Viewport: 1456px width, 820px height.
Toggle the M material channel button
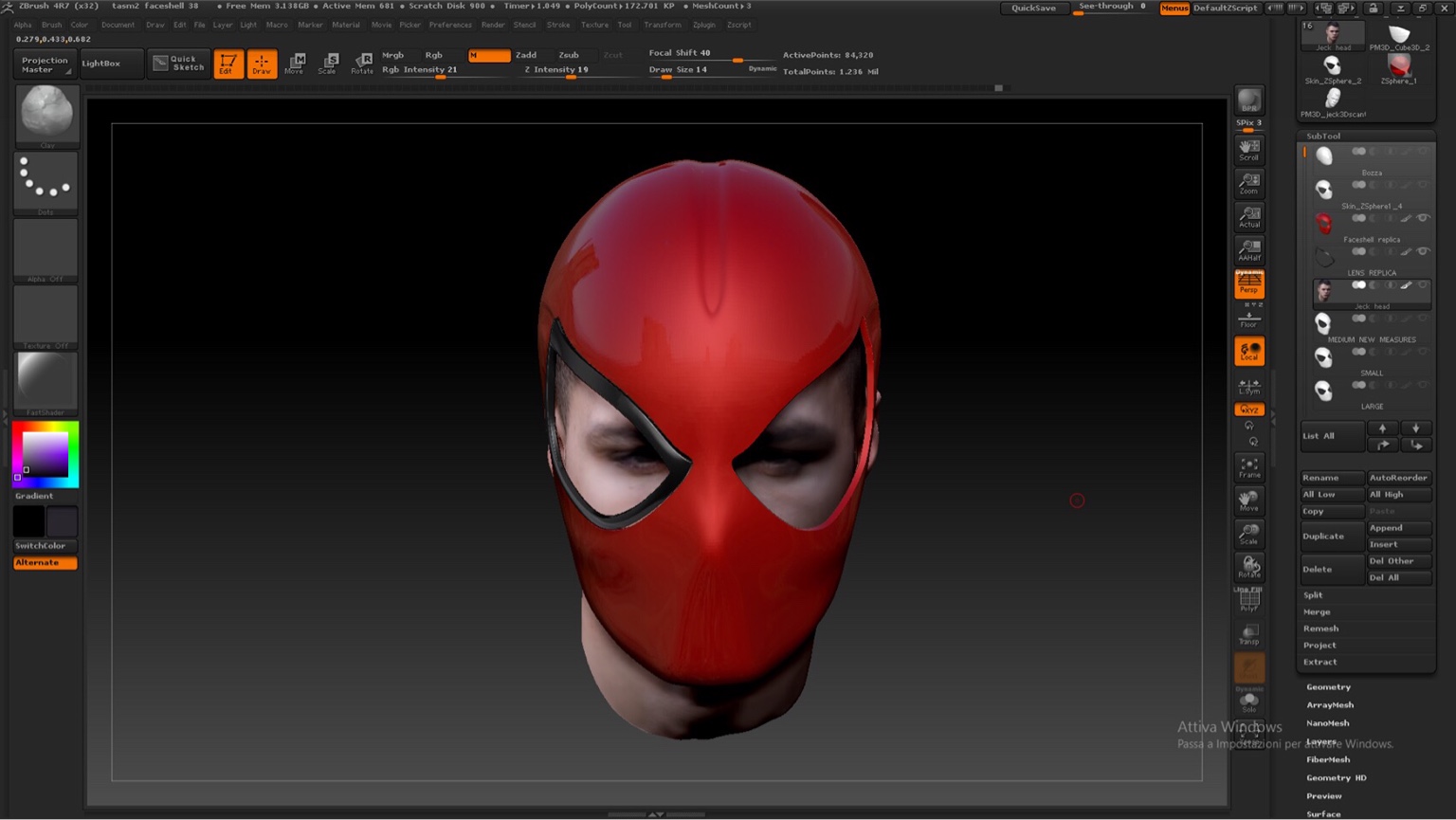point(489,55)
